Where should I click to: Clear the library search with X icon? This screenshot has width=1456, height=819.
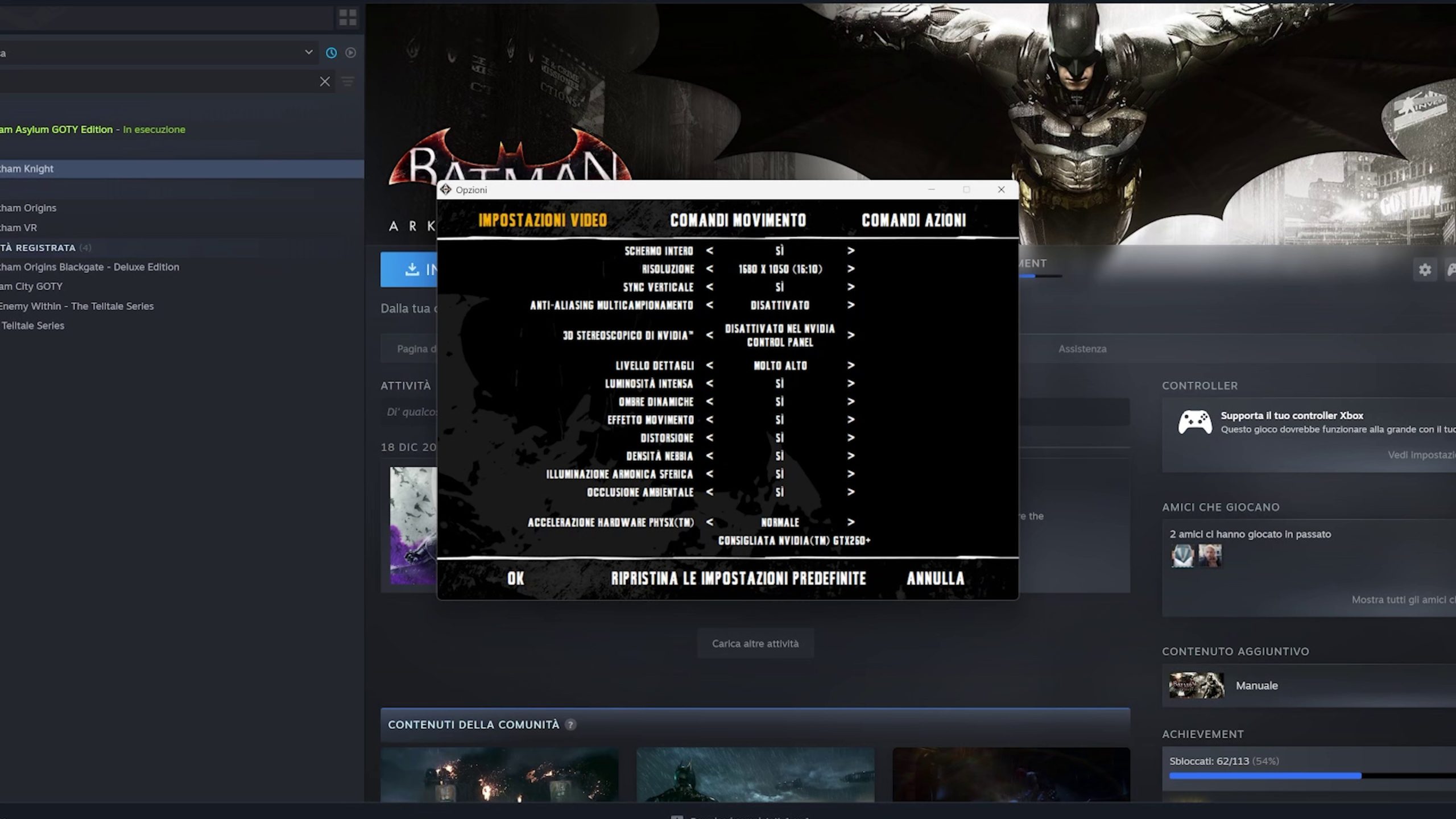click(325, 82)
